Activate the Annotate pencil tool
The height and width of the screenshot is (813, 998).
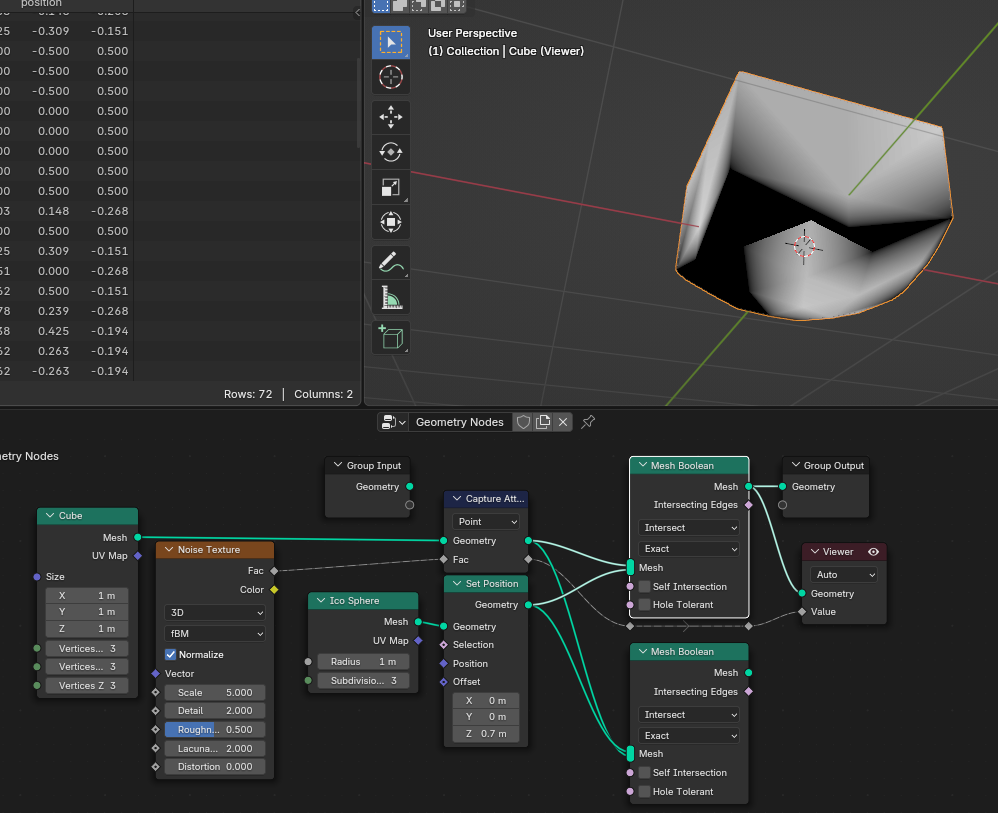(390, 262)
